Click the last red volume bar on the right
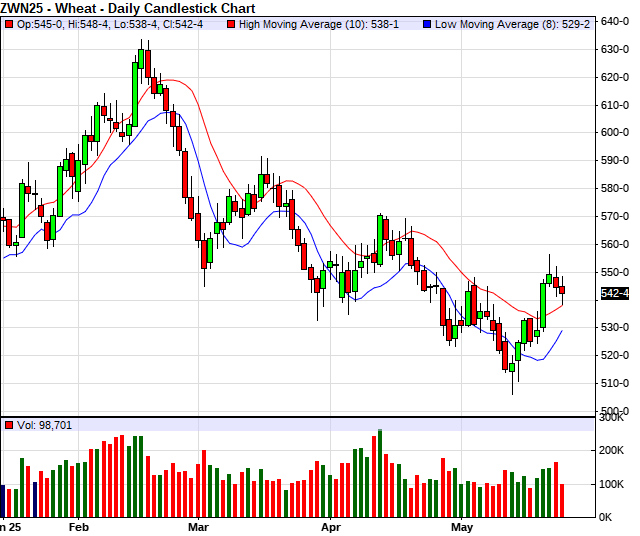This screenshot has height=536, width=640. click(x=562, y=500)
